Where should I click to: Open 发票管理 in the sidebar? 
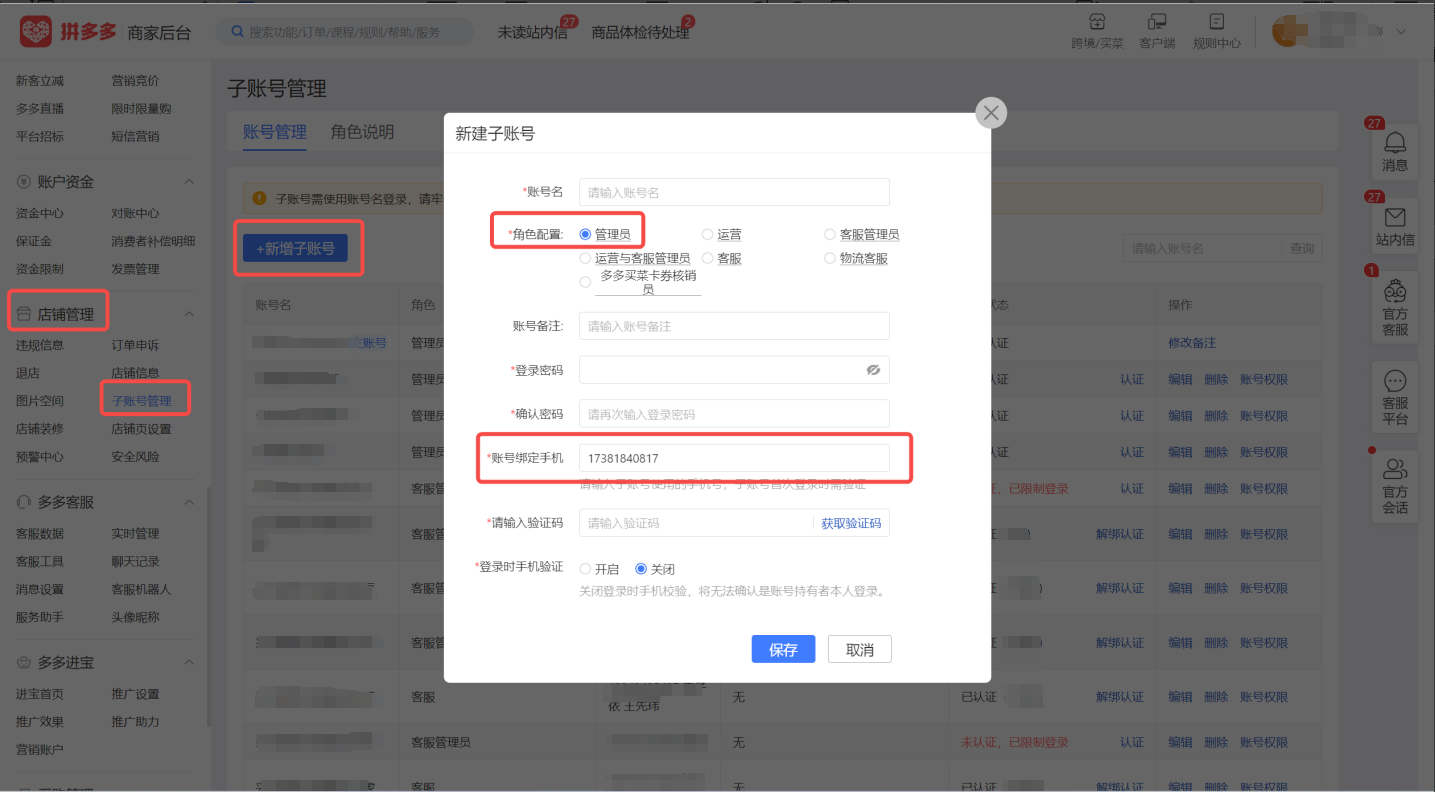coord(135,269)
